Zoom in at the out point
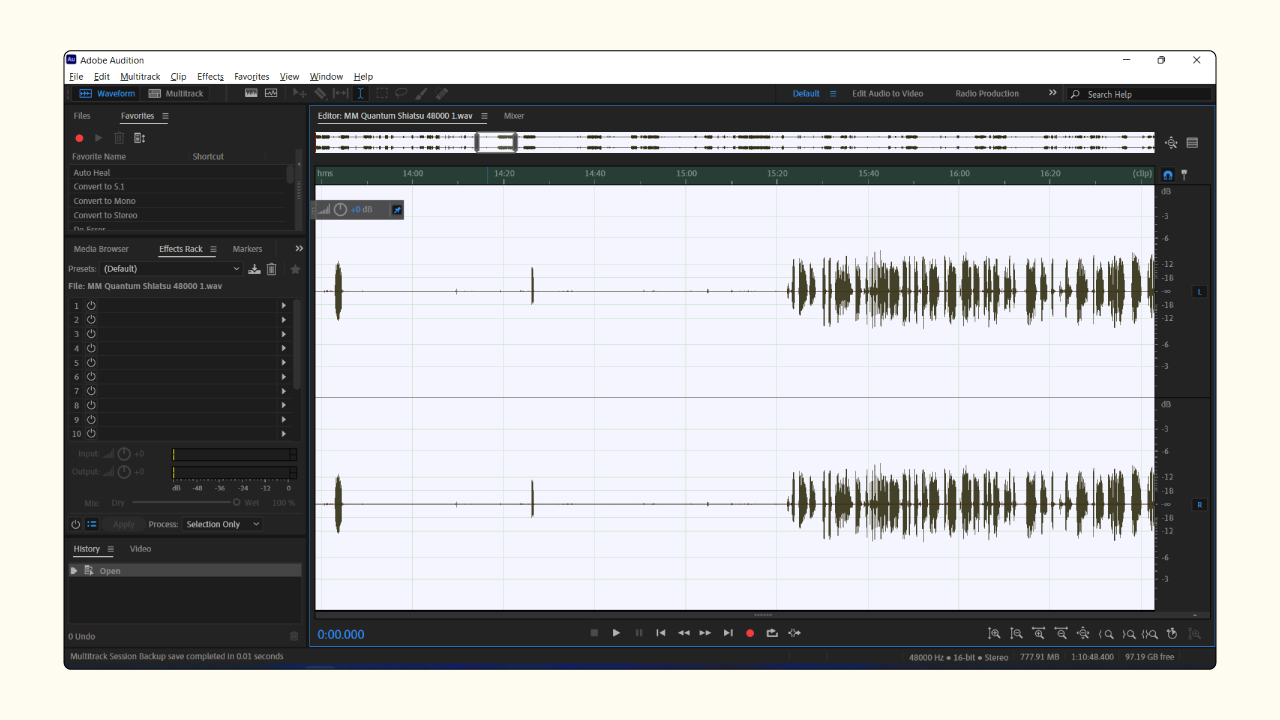Screen dimensions: 1280x720 point(1129,633)
